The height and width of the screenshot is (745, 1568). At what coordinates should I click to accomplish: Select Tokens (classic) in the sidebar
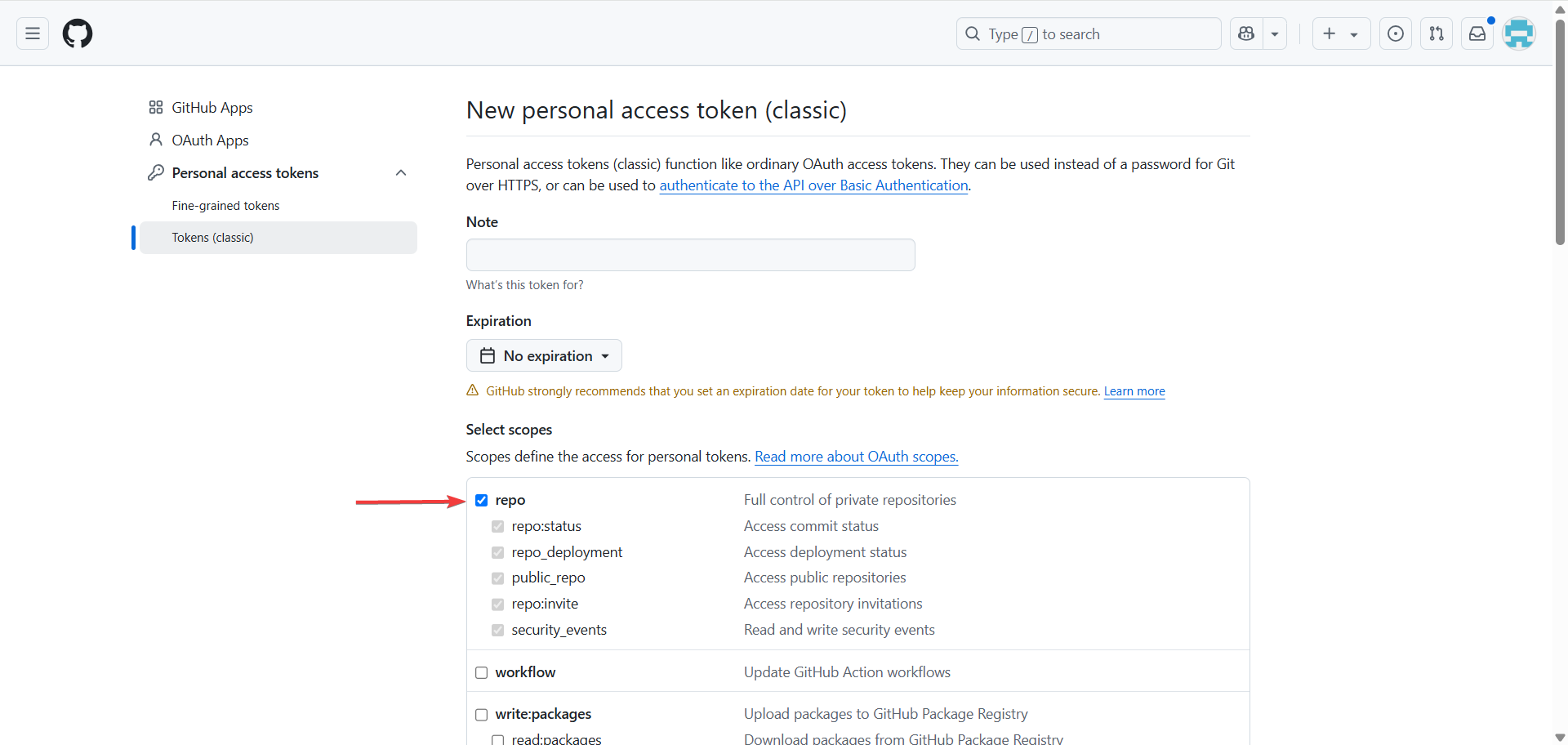coord(214,237)
